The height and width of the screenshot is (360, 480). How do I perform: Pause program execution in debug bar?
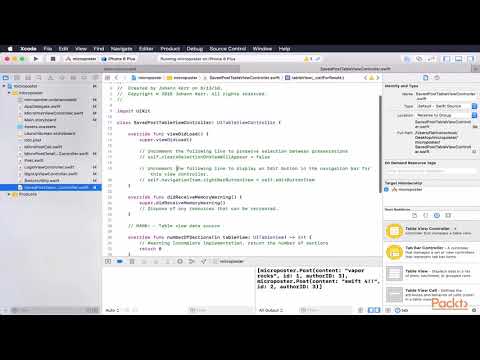132,262
